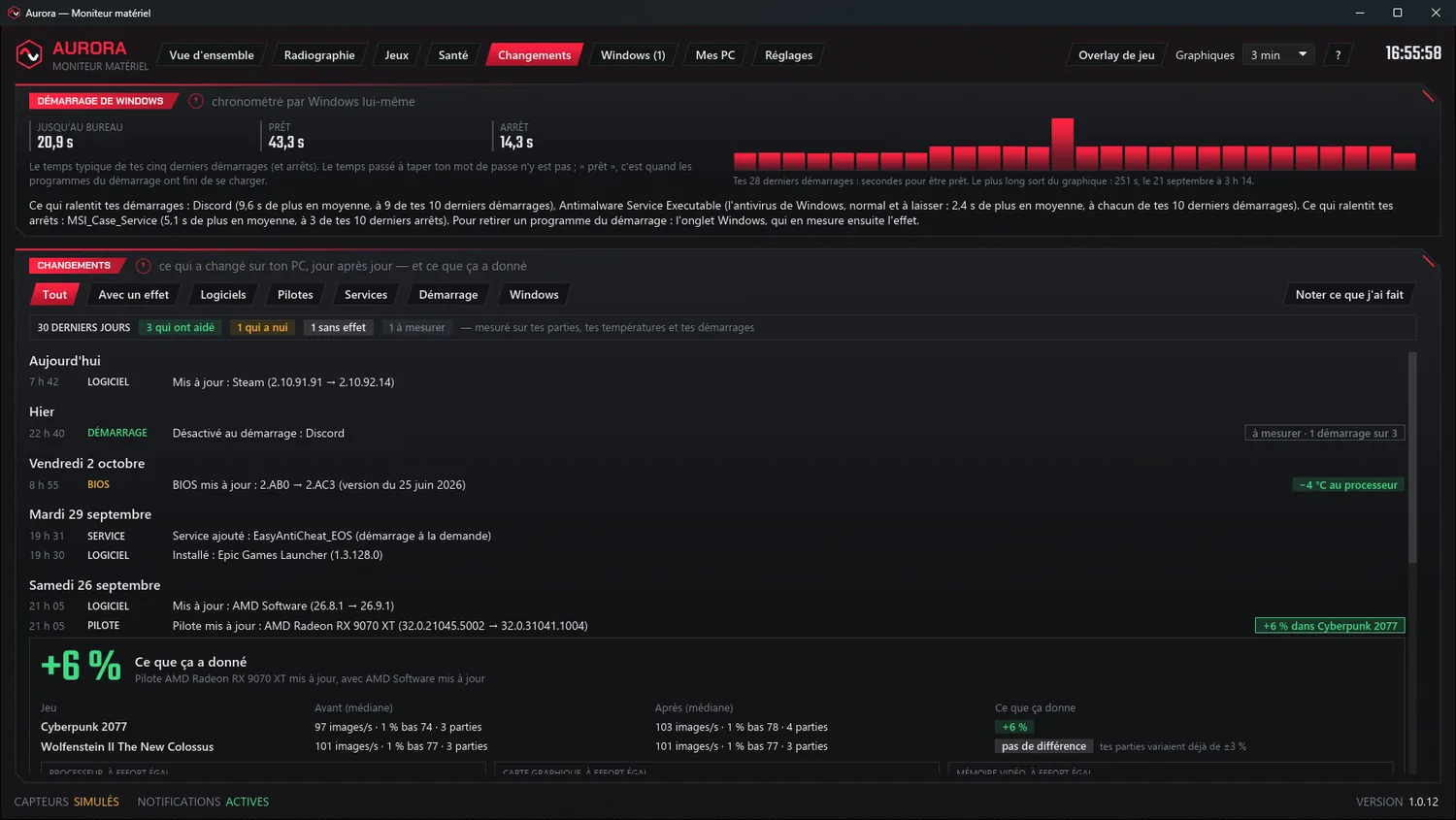
Task: Click the −4 °C au processeur badge
Action: 1348,485
